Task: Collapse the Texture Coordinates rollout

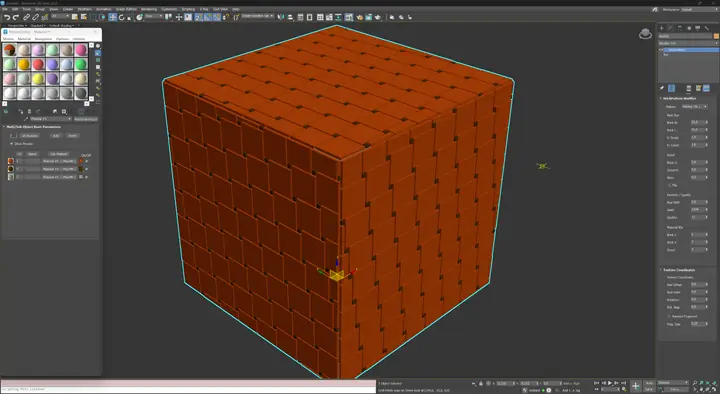Action: coord(678,270)
